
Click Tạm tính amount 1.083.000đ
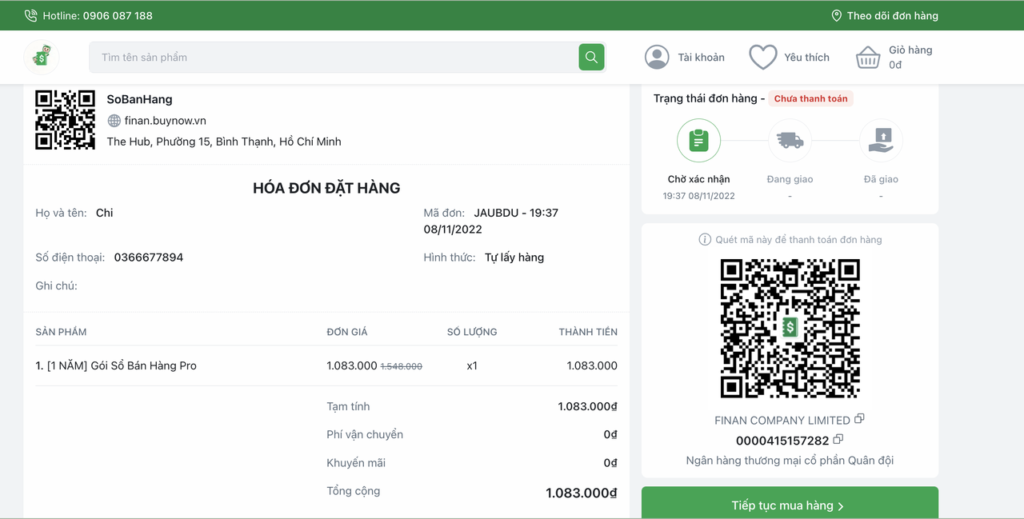(587, 407)
